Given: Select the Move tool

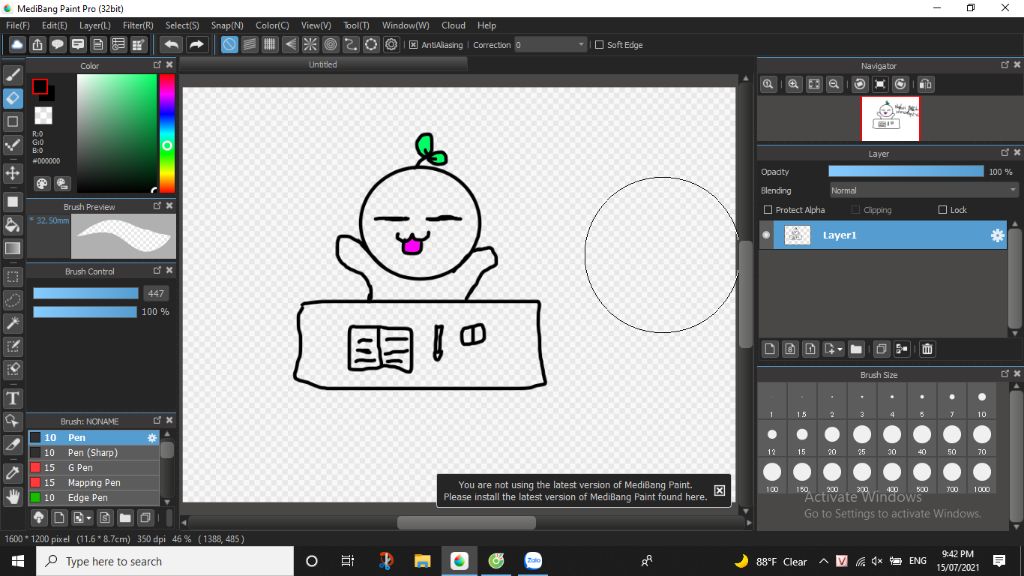Looking at the screenshot, I should pos(12,174).
